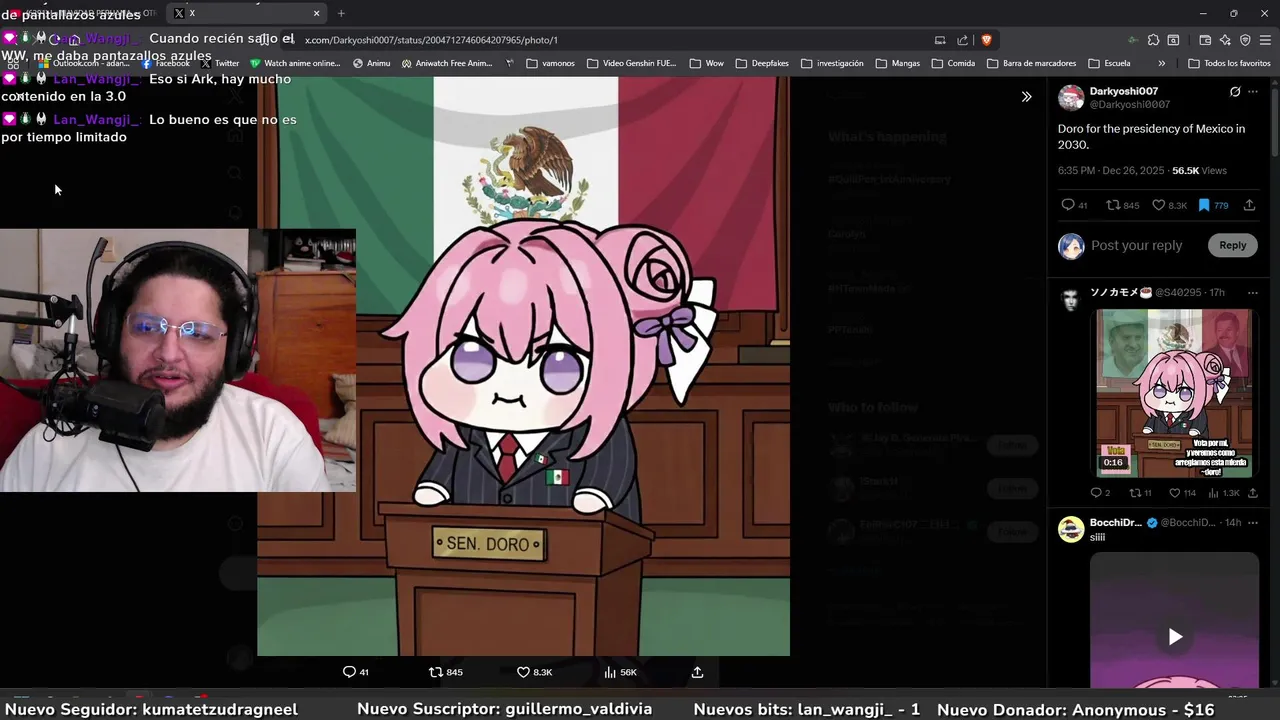Open the Brave VPN shield icon
This screenshot has height=720, width=1280.
(x=1245, y=40)
